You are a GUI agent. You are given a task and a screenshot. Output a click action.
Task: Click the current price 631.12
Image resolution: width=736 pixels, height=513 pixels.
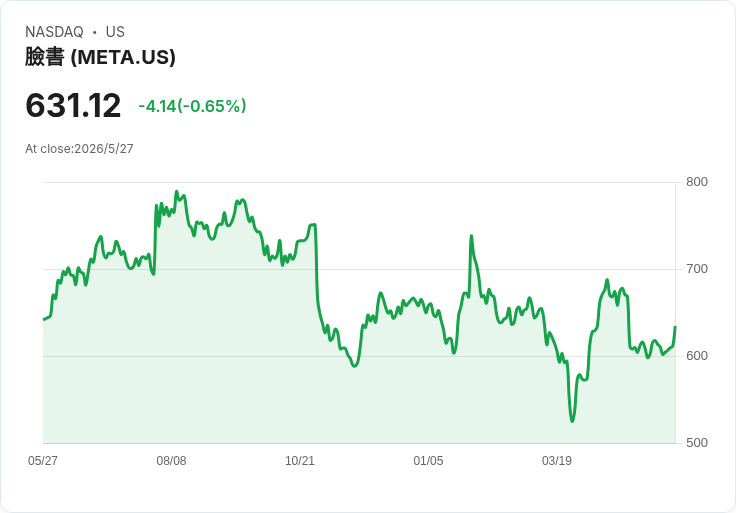[x=73, y=105]
